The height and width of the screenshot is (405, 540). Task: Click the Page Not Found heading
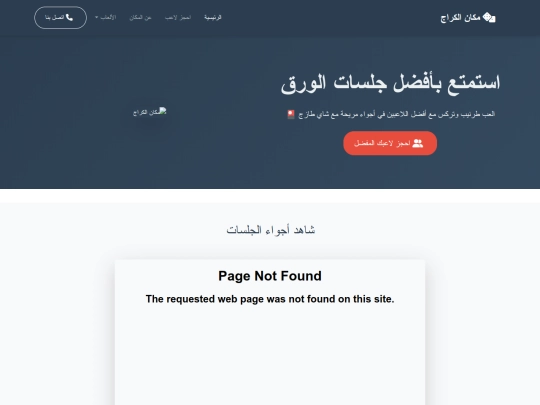pos(270,276)
